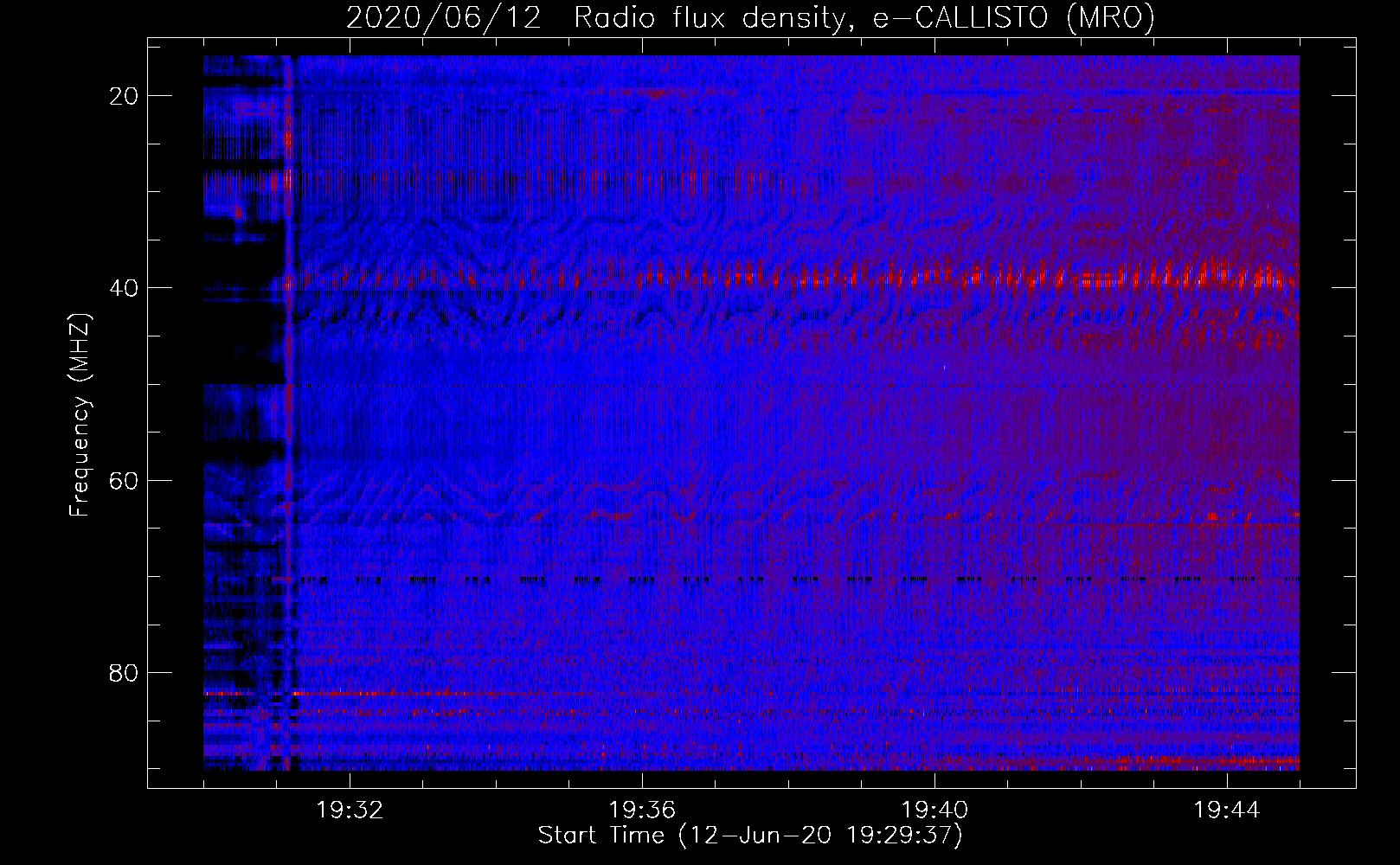Click the frequency tick label 80
Viewport: 1400px width, 865px height.
124,673
